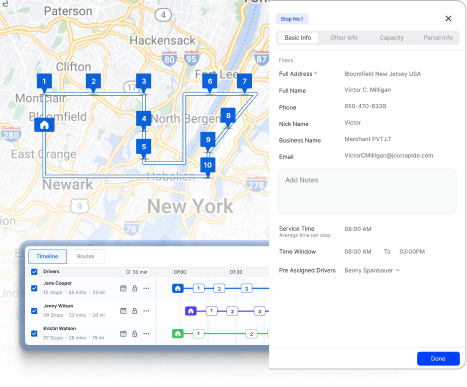The image size is (467, 387).
Task: Click stop 1 on Kristin Watson timeline
Action: (x=199, y=333)
